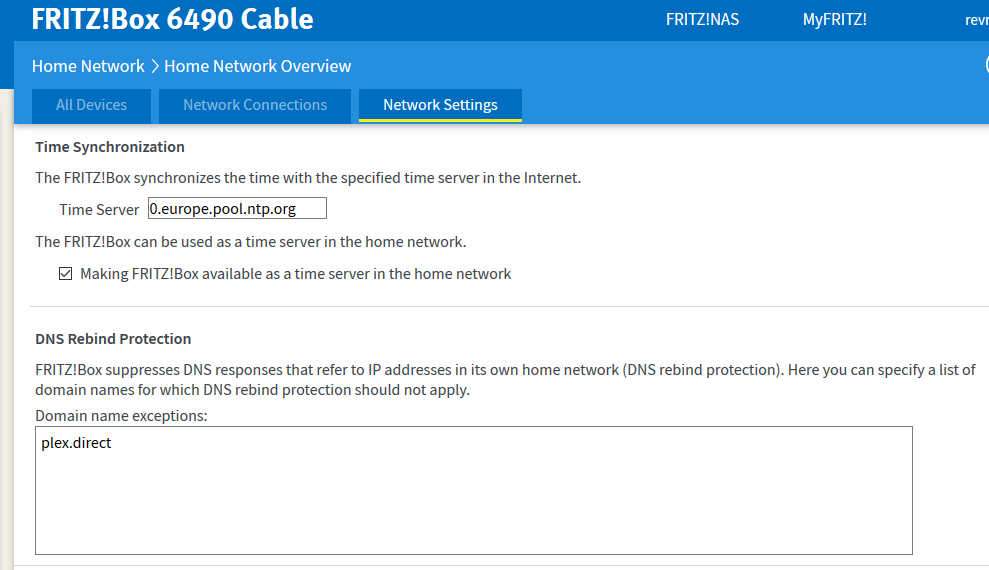Image resolution: width=989 pixels, height=570 pixels.
Task: Switch to the All Devices tab
Action: coord(91,105)
